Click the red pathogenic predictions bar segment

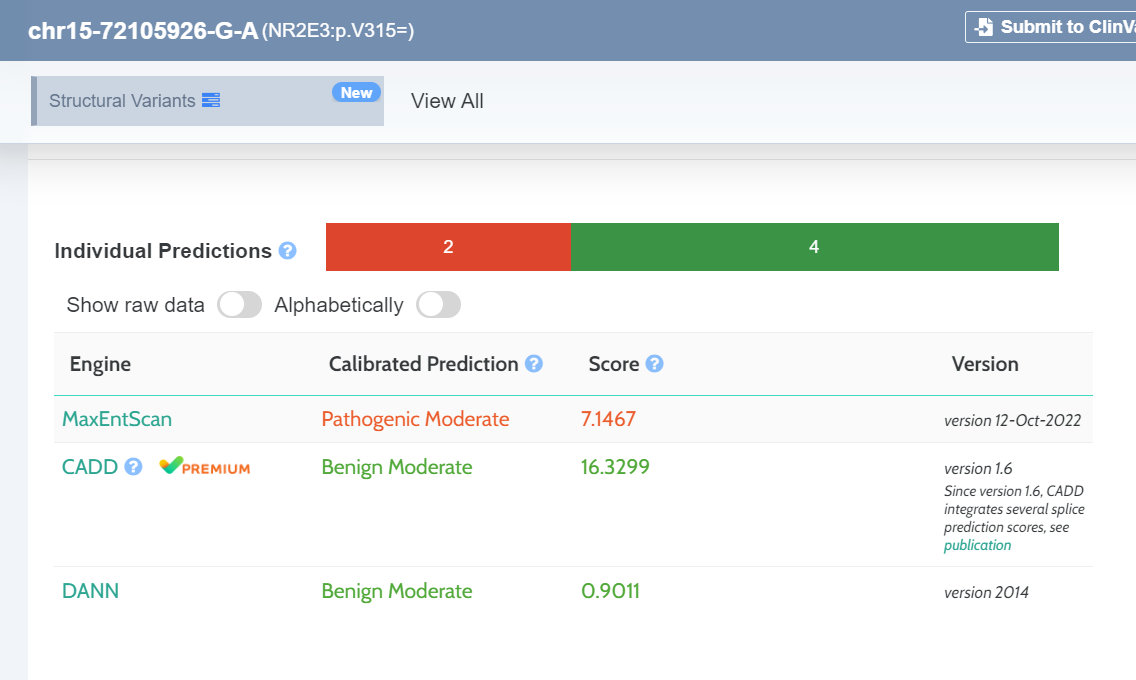point(448,247)
